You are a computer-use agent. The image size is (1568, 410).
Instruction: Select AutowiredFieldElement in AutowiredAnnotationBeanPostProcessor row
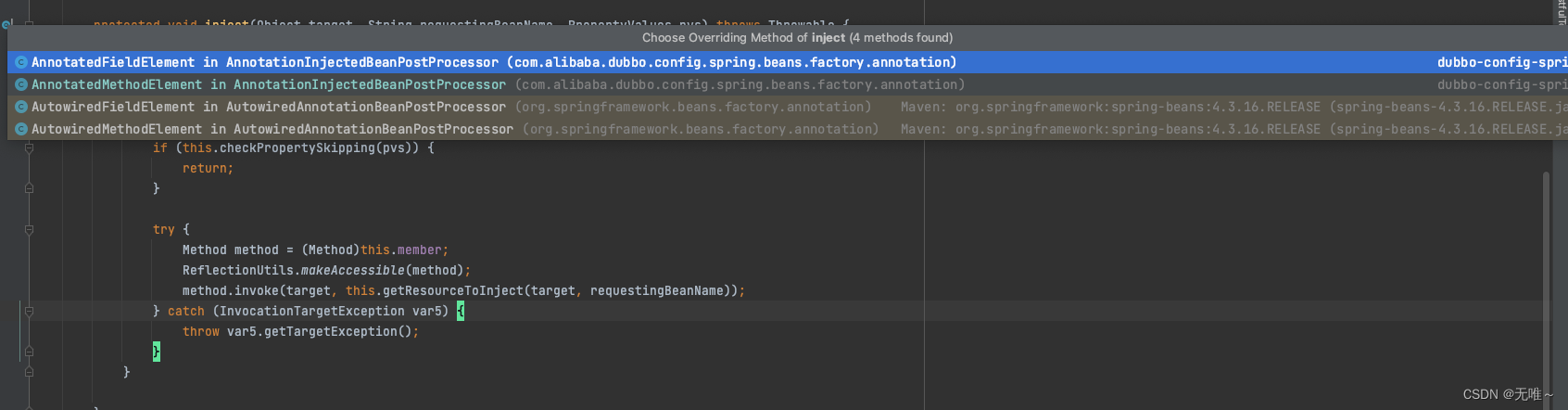click(788, 107)
